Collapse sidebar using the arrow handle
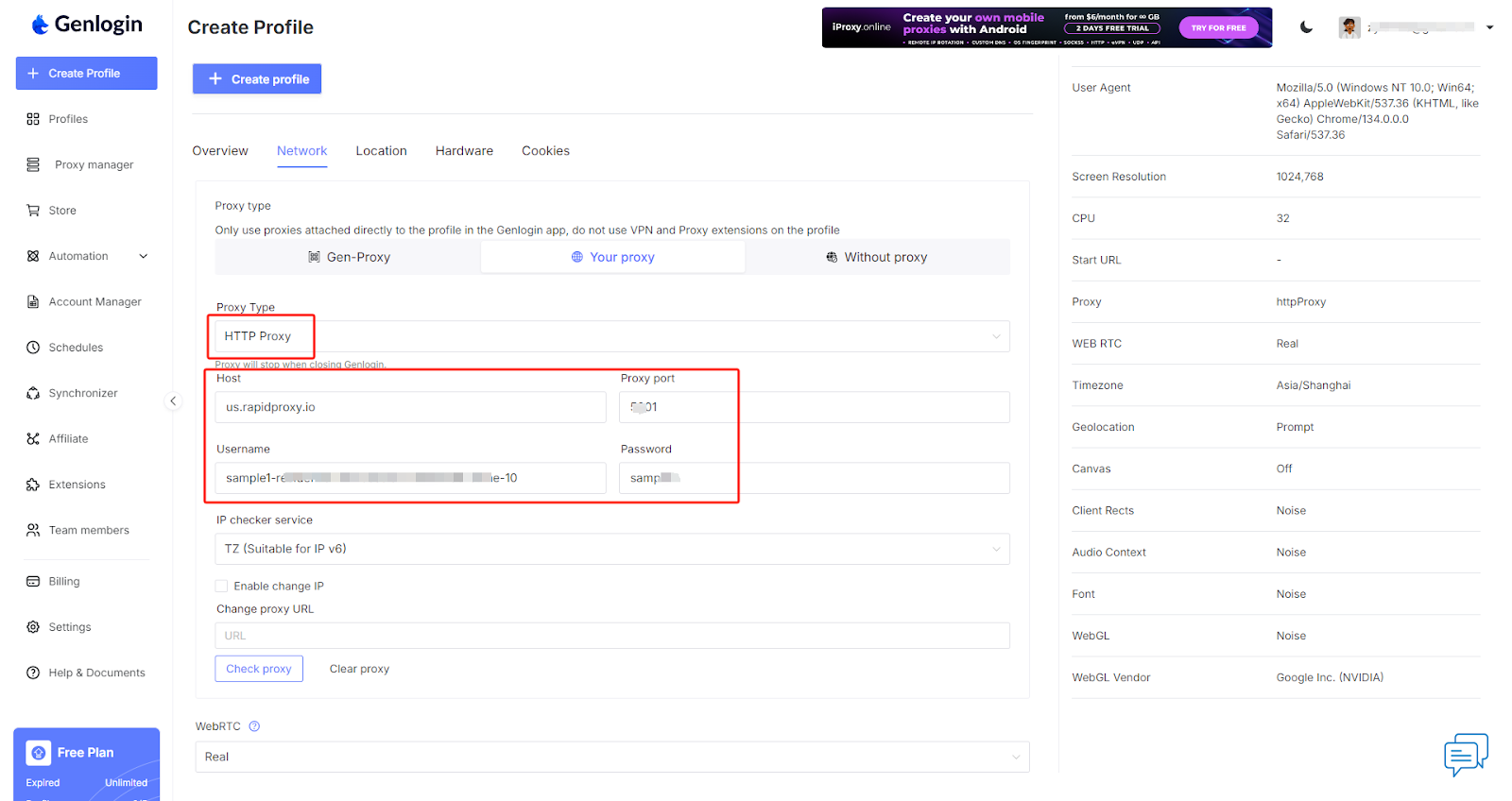This screenshot has height=801, width=1512. (x=173, y=401)
